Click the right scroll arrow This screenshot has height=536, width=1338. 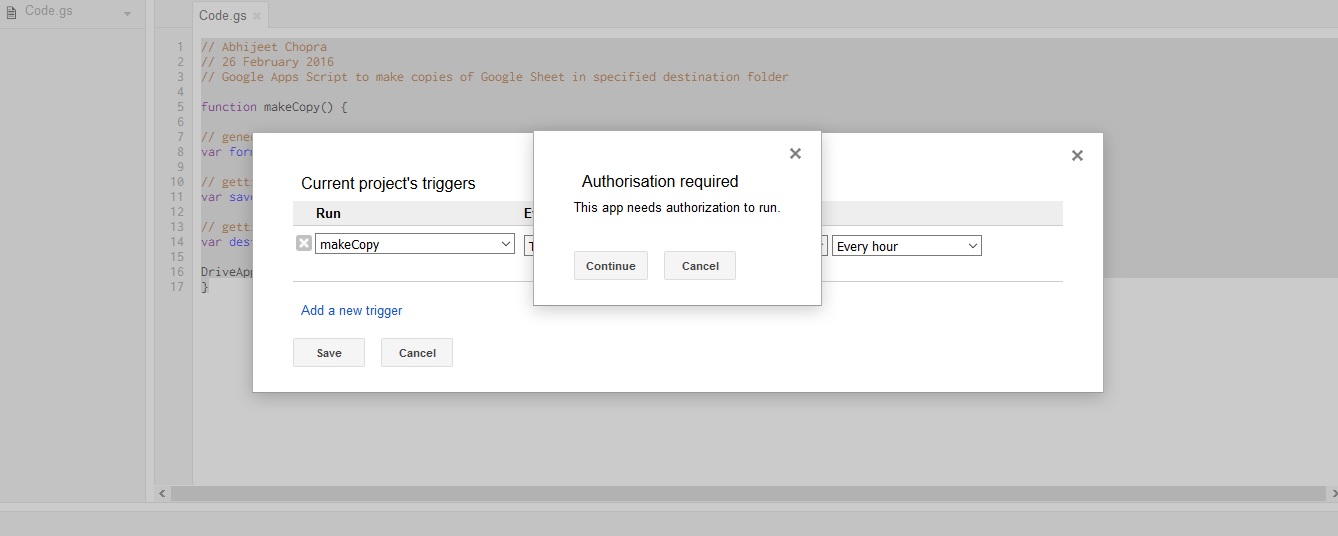1331,494
